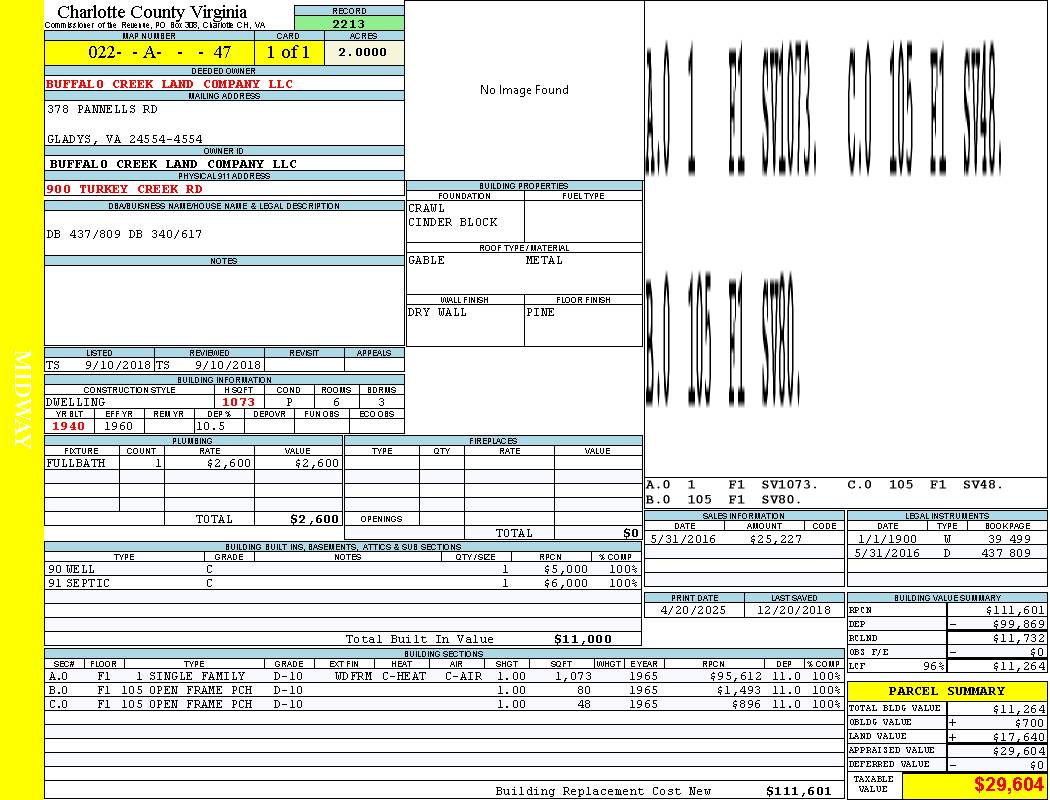Click last saved date 12/20/2018
This screenshot has height=800, width=1050.
pyautogui.click(x=794, y=611)
